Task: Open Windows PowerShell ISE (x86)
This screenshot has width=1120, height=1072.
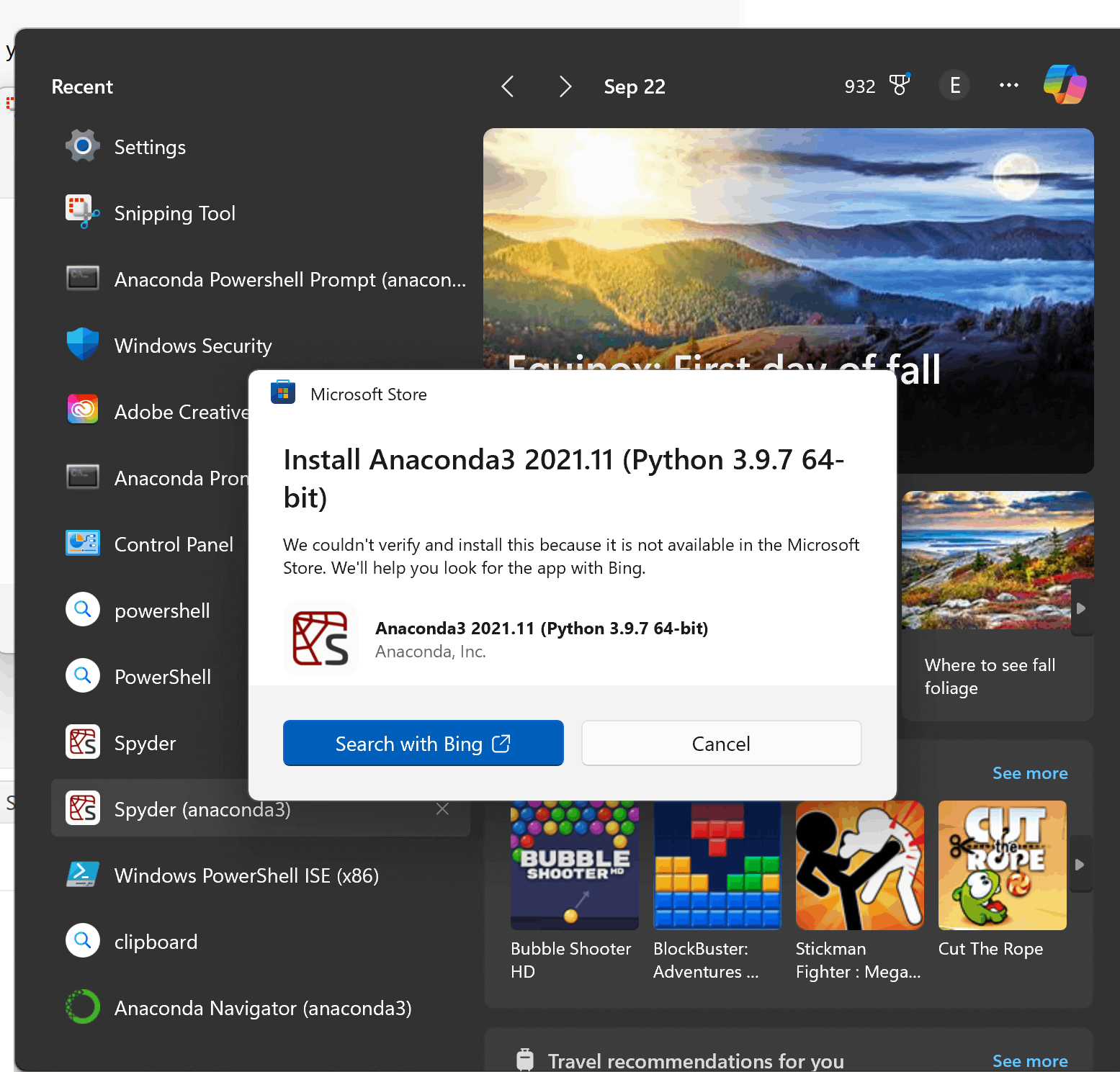Action: pos(260,875)
